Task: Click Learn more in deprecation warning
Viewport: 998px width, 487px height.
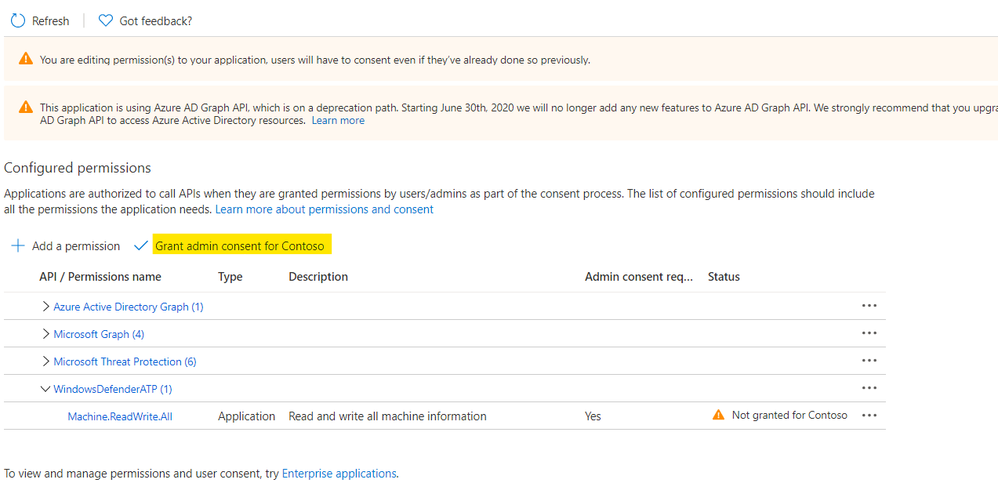Action: [x=338, y=121]
